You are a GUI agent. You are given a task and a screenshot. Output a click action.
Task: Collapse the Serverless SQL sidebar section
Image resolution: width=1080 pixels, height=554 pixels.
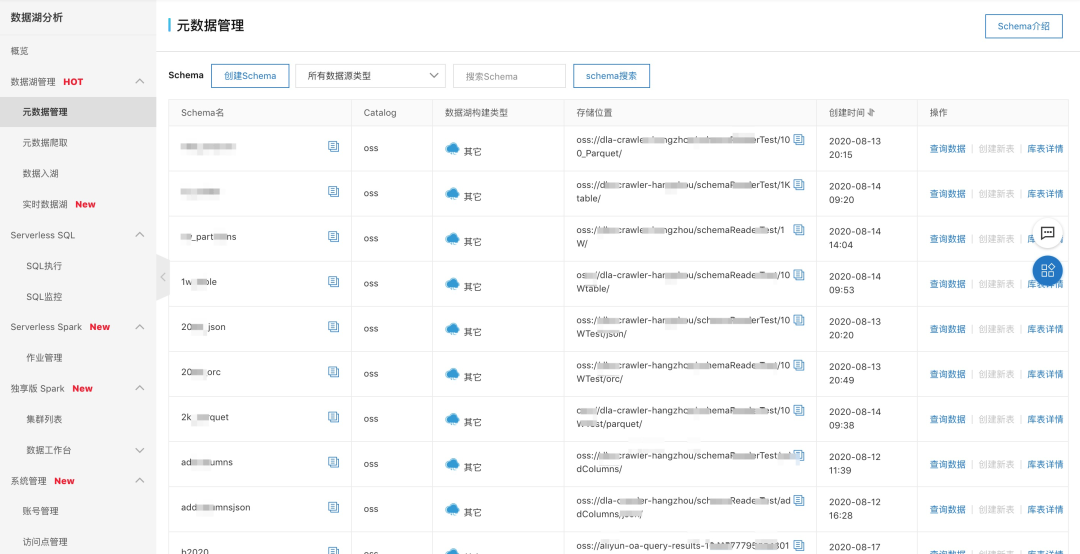[140, 235]
